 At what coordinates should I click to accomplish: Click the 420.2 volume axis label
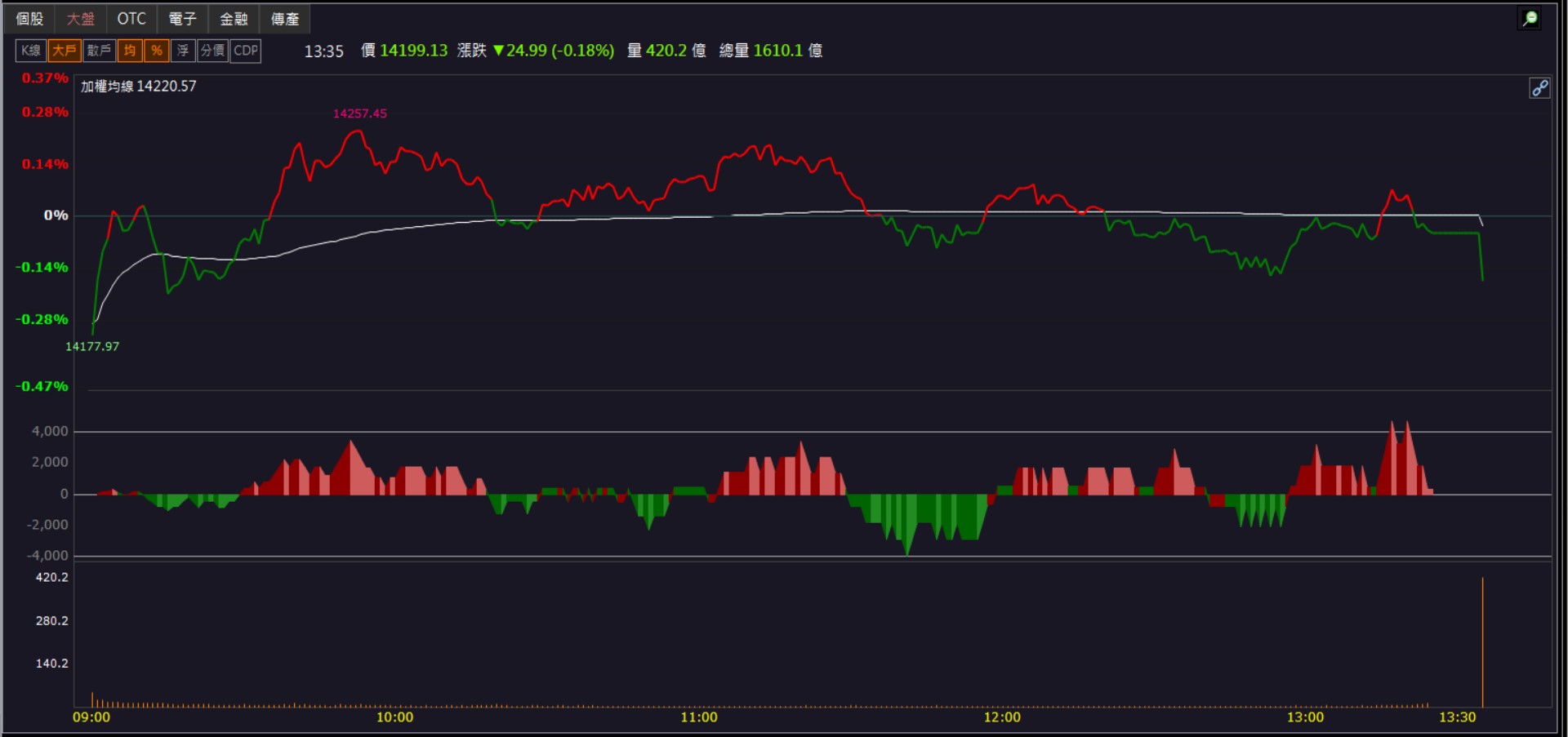52,577
